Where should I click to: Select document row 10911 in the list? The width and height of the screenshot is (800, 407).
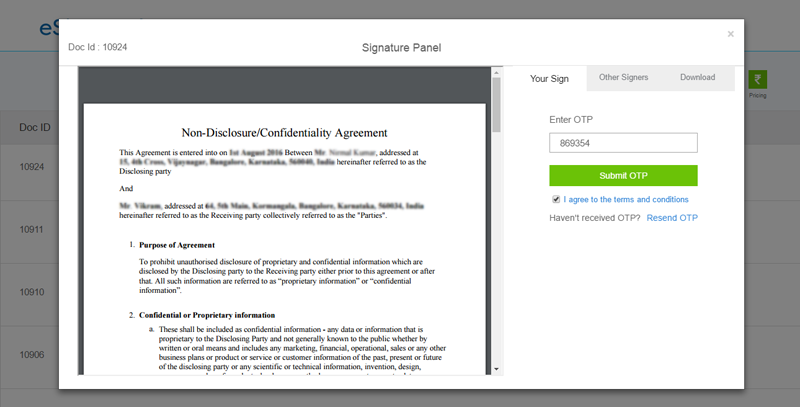32,230
